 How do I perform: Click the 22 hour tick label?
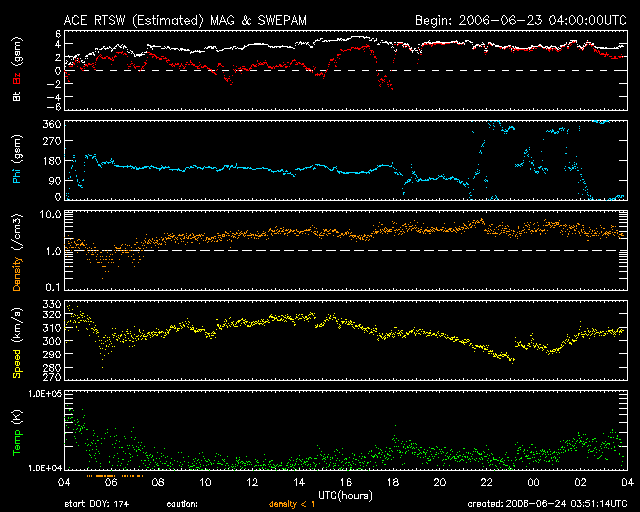[487, 483]
